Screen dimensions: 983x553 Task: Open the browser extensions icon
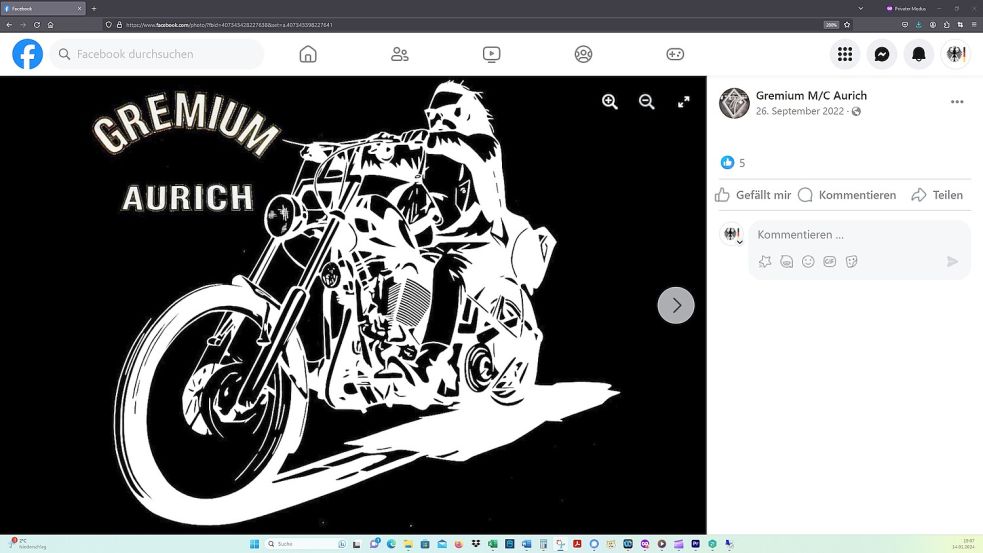(x=946, y=24)
